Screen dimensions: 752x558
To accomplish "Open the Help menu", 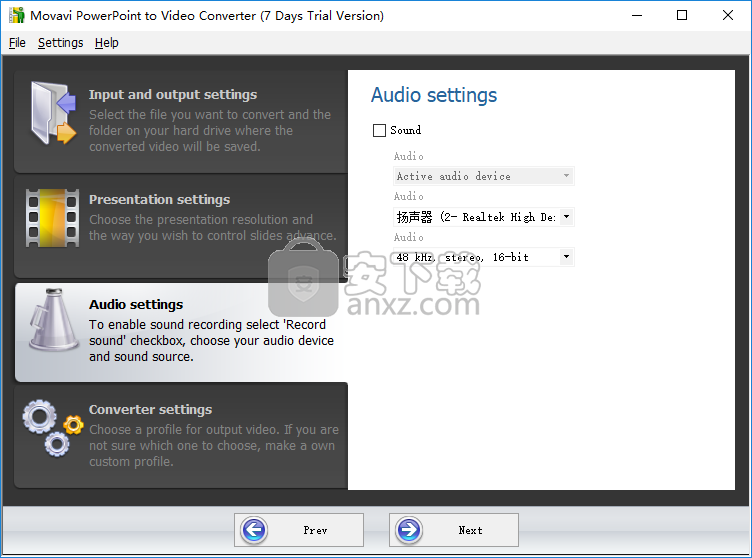I will (106, 43).
